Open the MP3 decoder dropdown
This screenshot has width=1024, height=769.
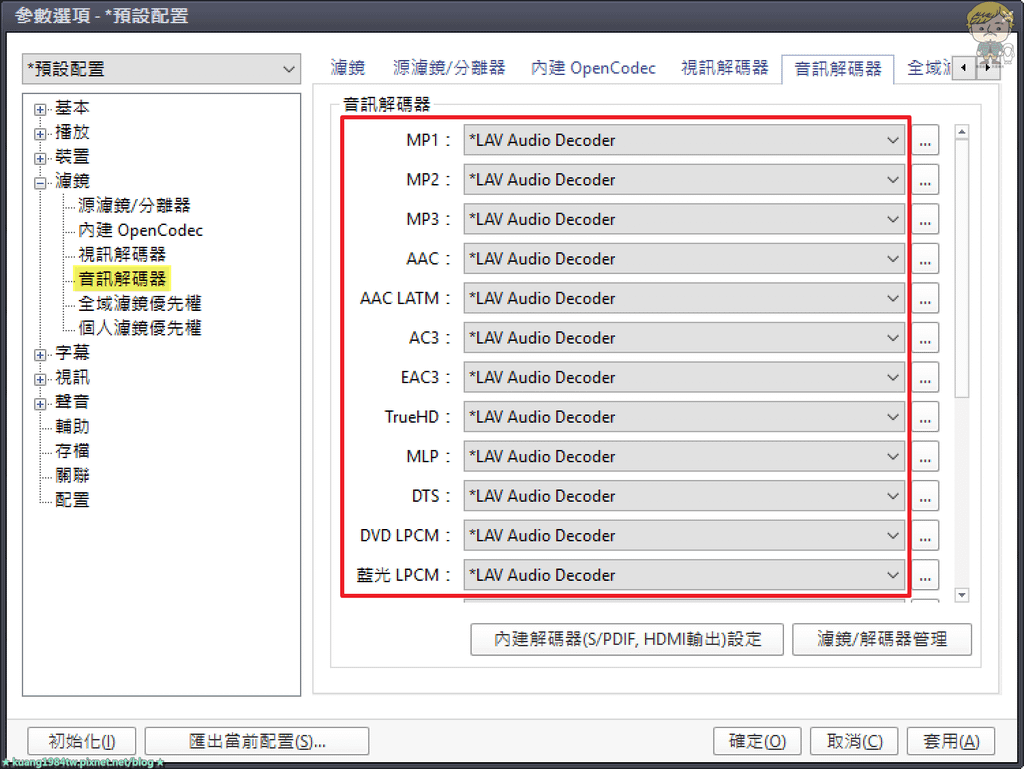tap(684, 219)
